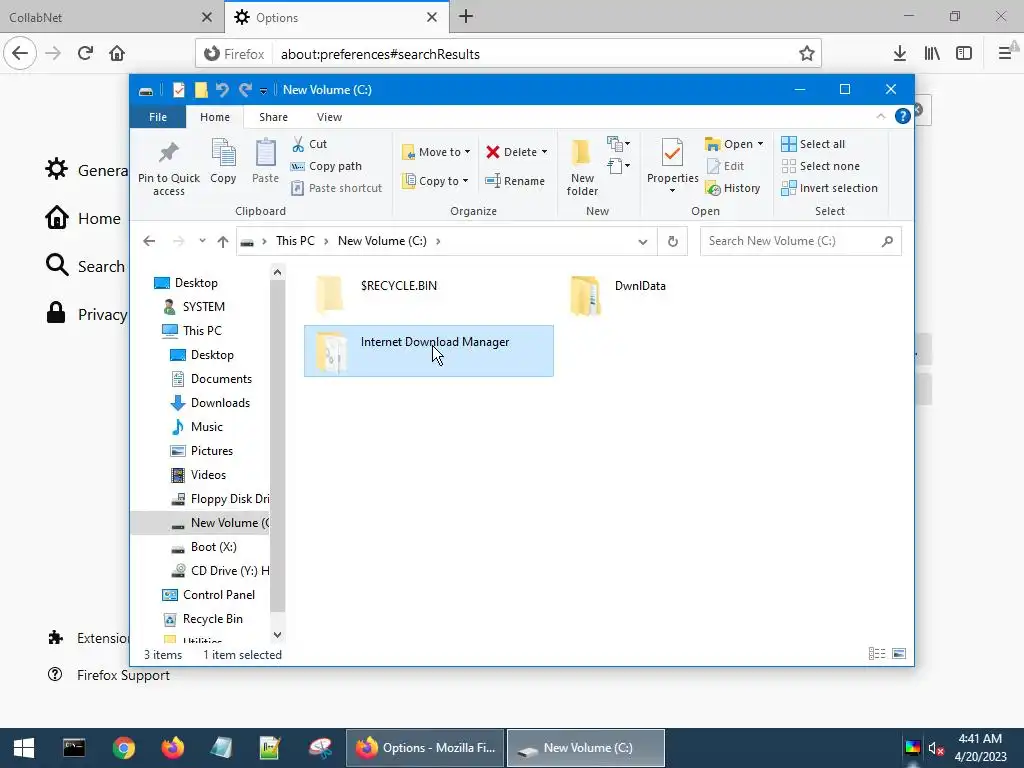Open Firefox Library icon
Screen dimensions: 1024x768
click(x=932, y=54)
